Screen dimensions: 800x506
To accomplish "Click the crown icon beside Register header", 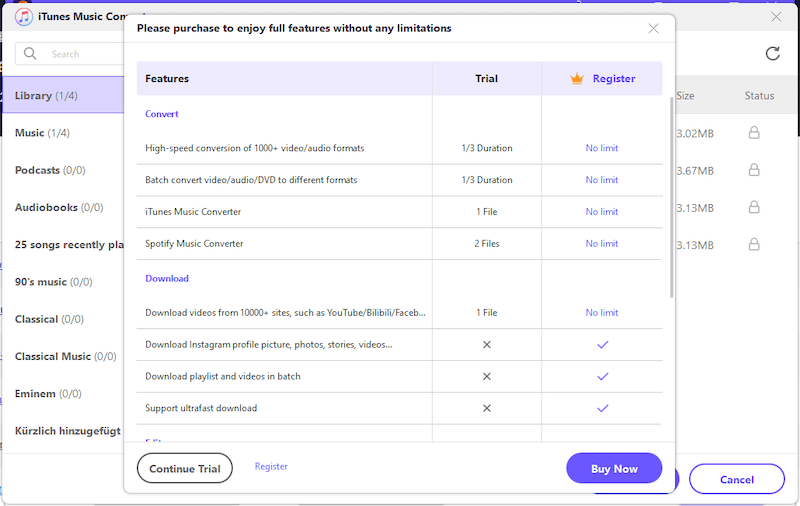I will click(576, 78).
